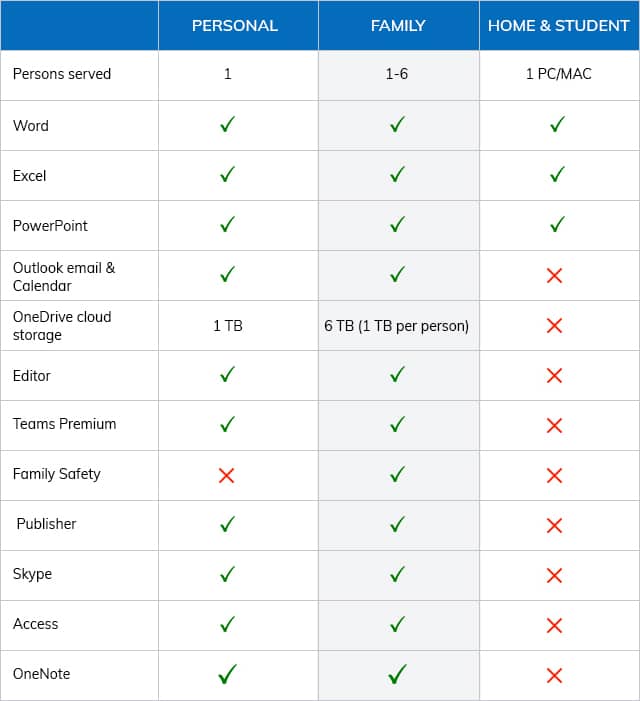Click the HOME & STUDENT column header
This screenshot has width=640, height=701.
click(x=559, y=25)
